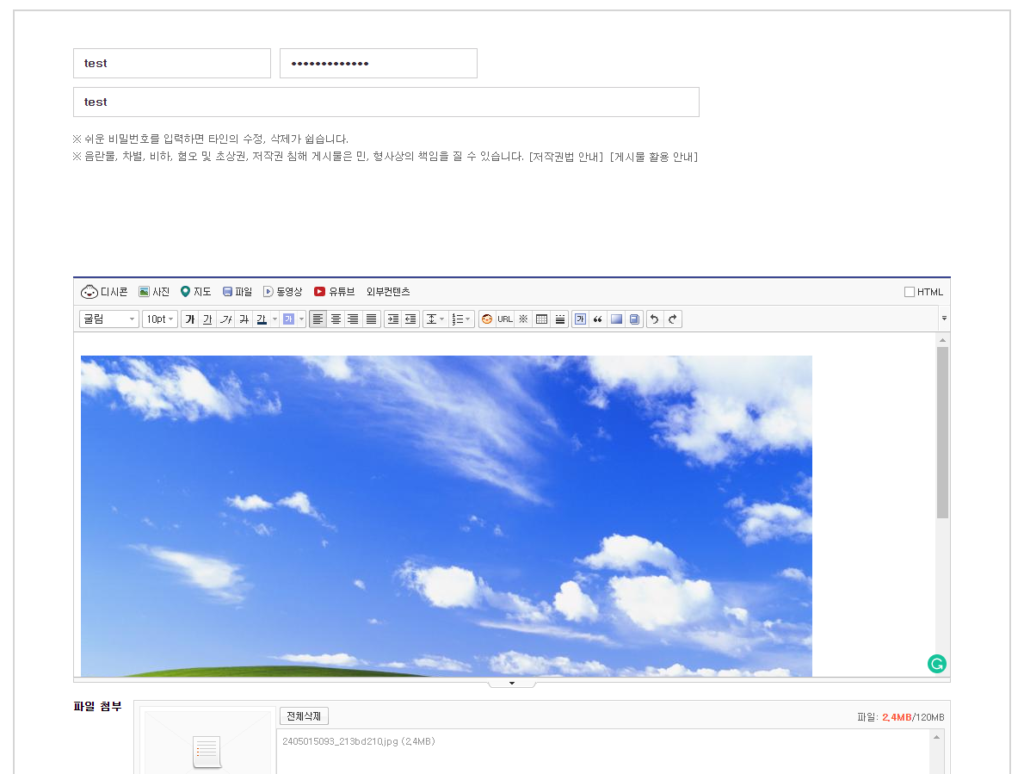Align text to the left
The width and height of the screenshot is (1024, 774).
tap(317, 319)
